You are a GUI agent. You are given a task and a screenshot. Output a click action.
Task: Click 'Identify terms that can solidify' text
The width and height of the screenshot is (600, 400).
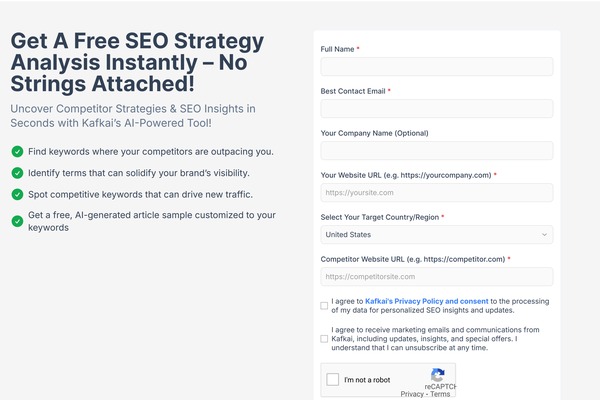[x=139, y=173]
